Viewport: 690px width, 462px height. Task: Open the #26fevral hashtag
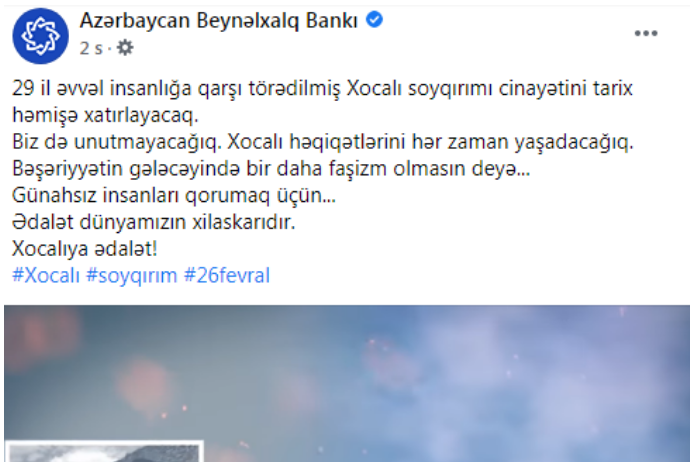(227, 275)
